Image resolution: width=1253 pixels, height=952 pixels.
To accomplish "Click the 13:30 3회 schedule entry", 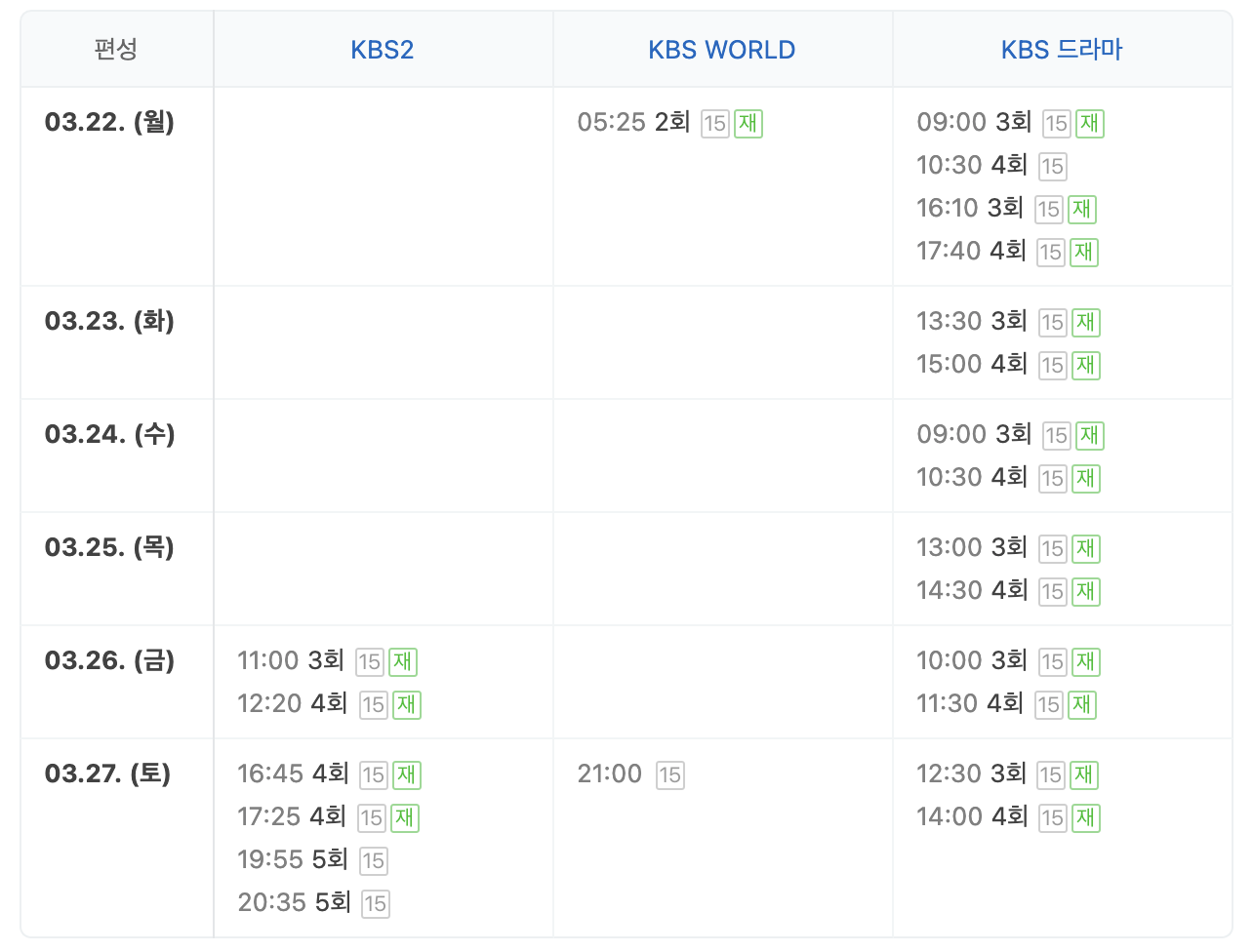I will click(972, 321).
